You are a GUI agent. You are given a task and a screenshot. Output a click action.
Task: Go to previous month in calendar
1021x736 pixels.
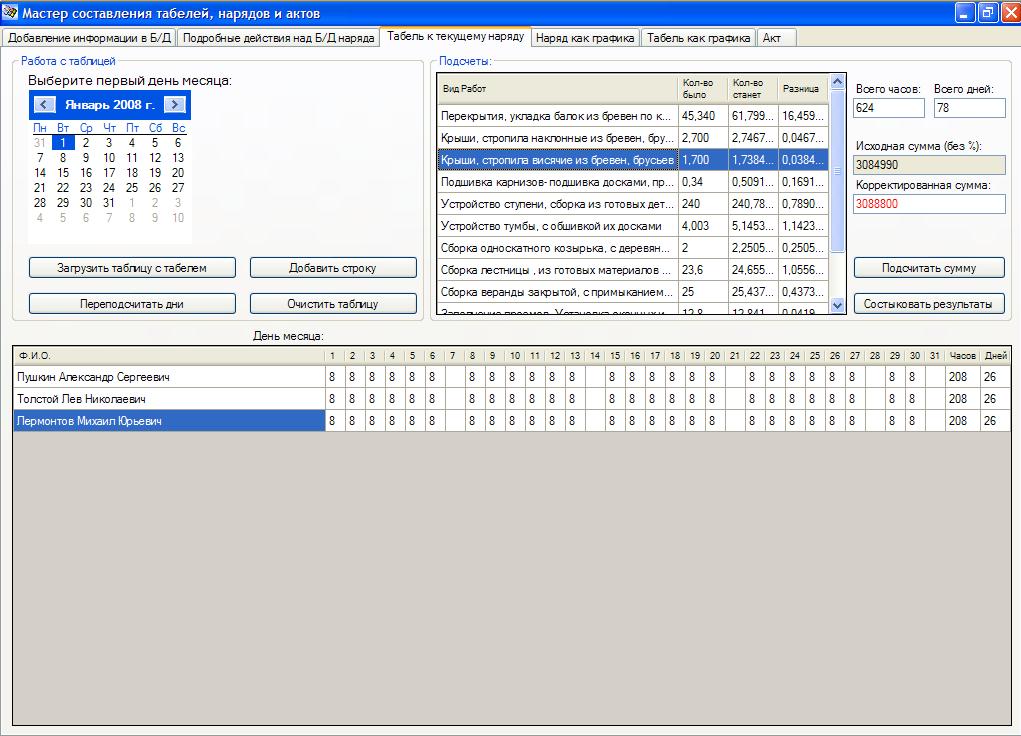pyautogui.click(x=44, y=104)
